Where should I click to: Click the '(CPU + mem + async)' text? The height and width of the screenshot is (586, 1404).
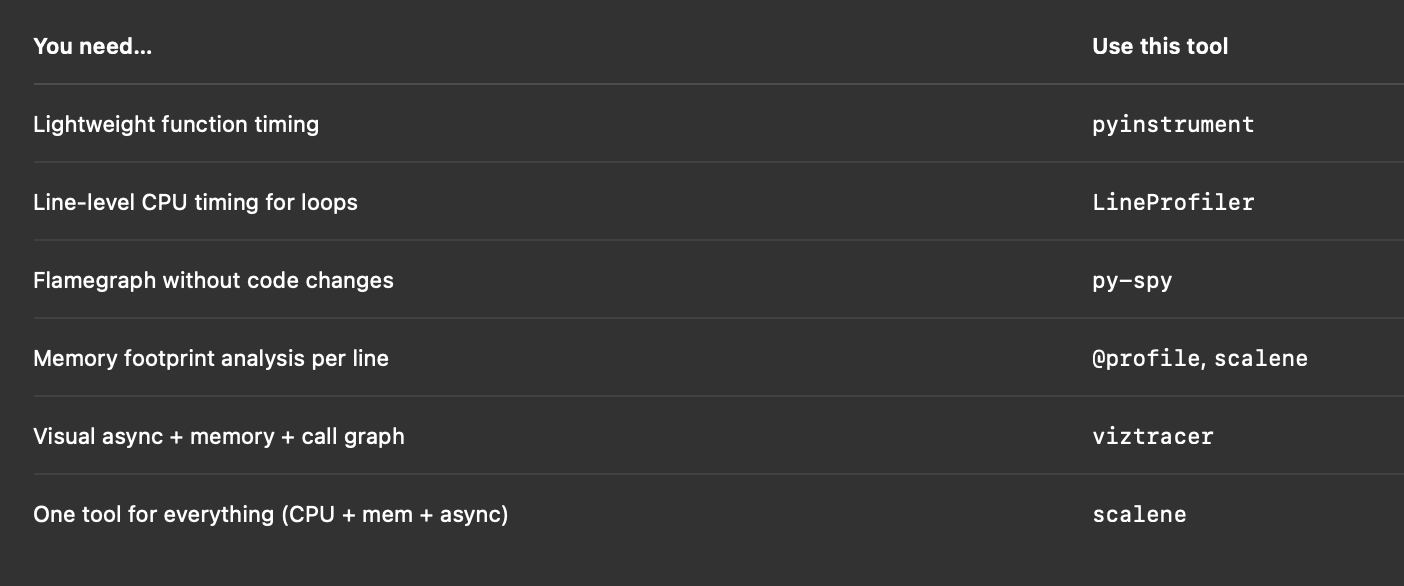point(395,514)
